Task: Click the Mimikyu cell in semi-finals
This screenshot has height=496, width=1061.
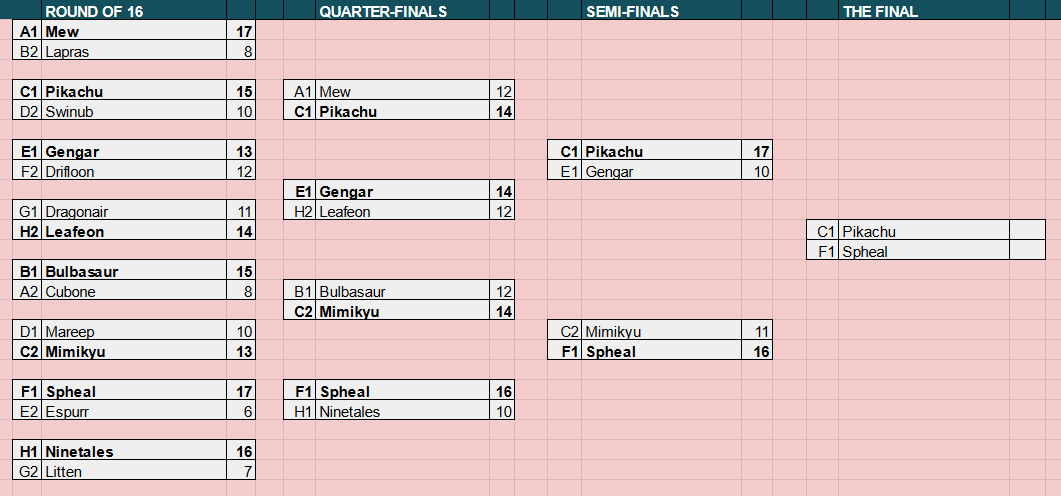Action: click(661, 332)
